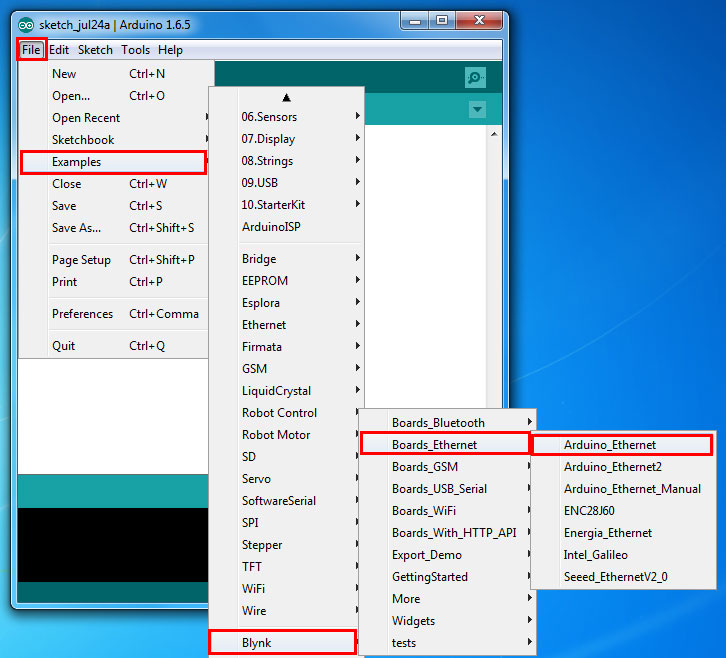Expand 06.Sensors examples
The image size is (726, 658).
(x=286, y=117)
